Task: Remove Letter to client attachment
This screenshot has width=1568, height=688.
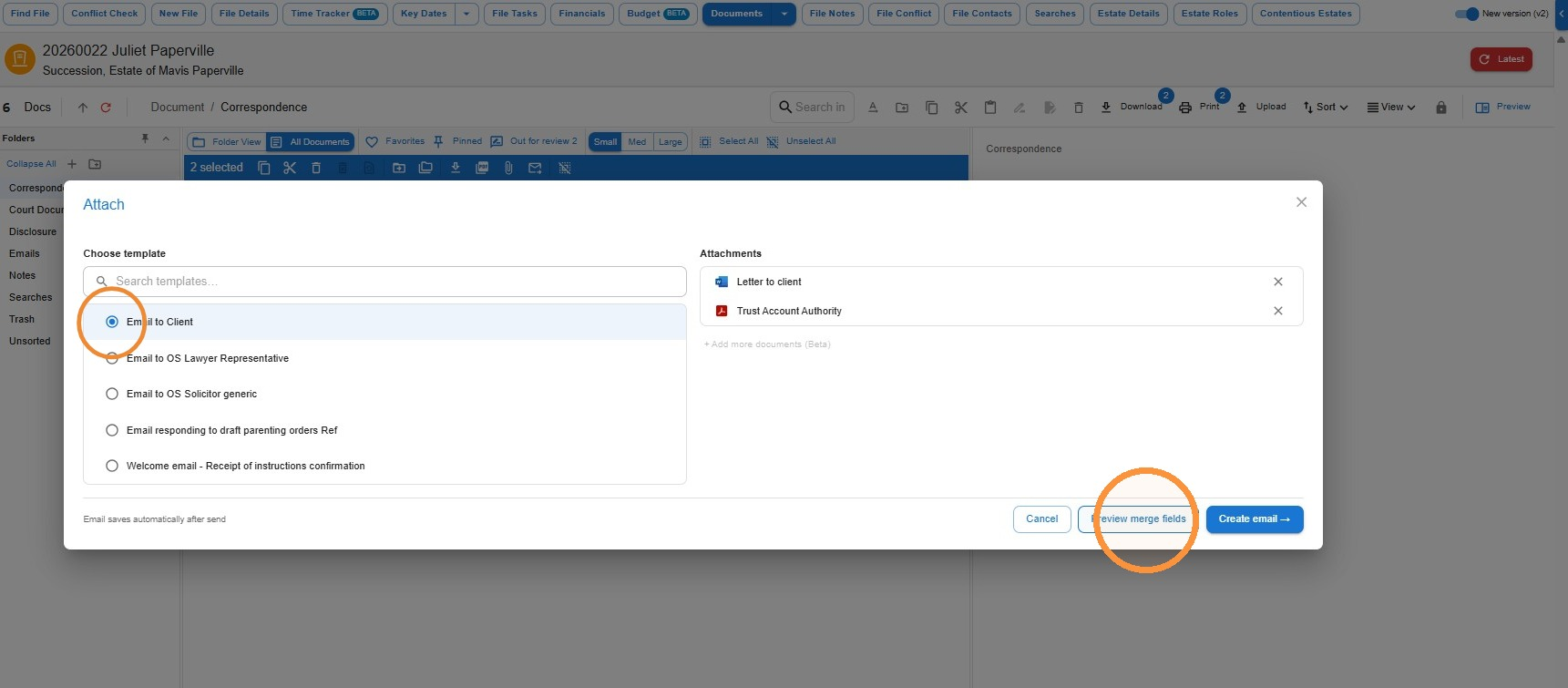Action: tap(1278, 282)
